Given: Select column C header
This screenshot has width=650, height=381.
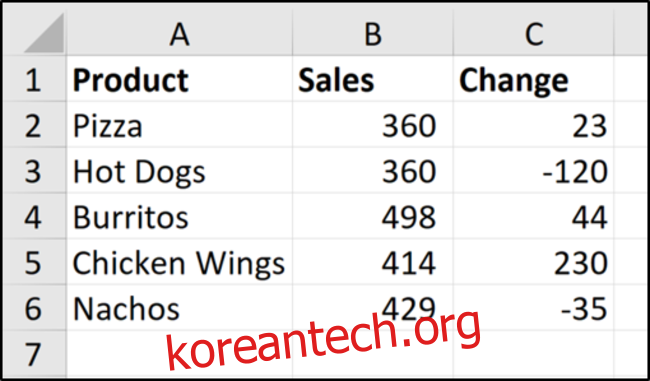Looking at the screenshot, I should (x=534, y=33).
